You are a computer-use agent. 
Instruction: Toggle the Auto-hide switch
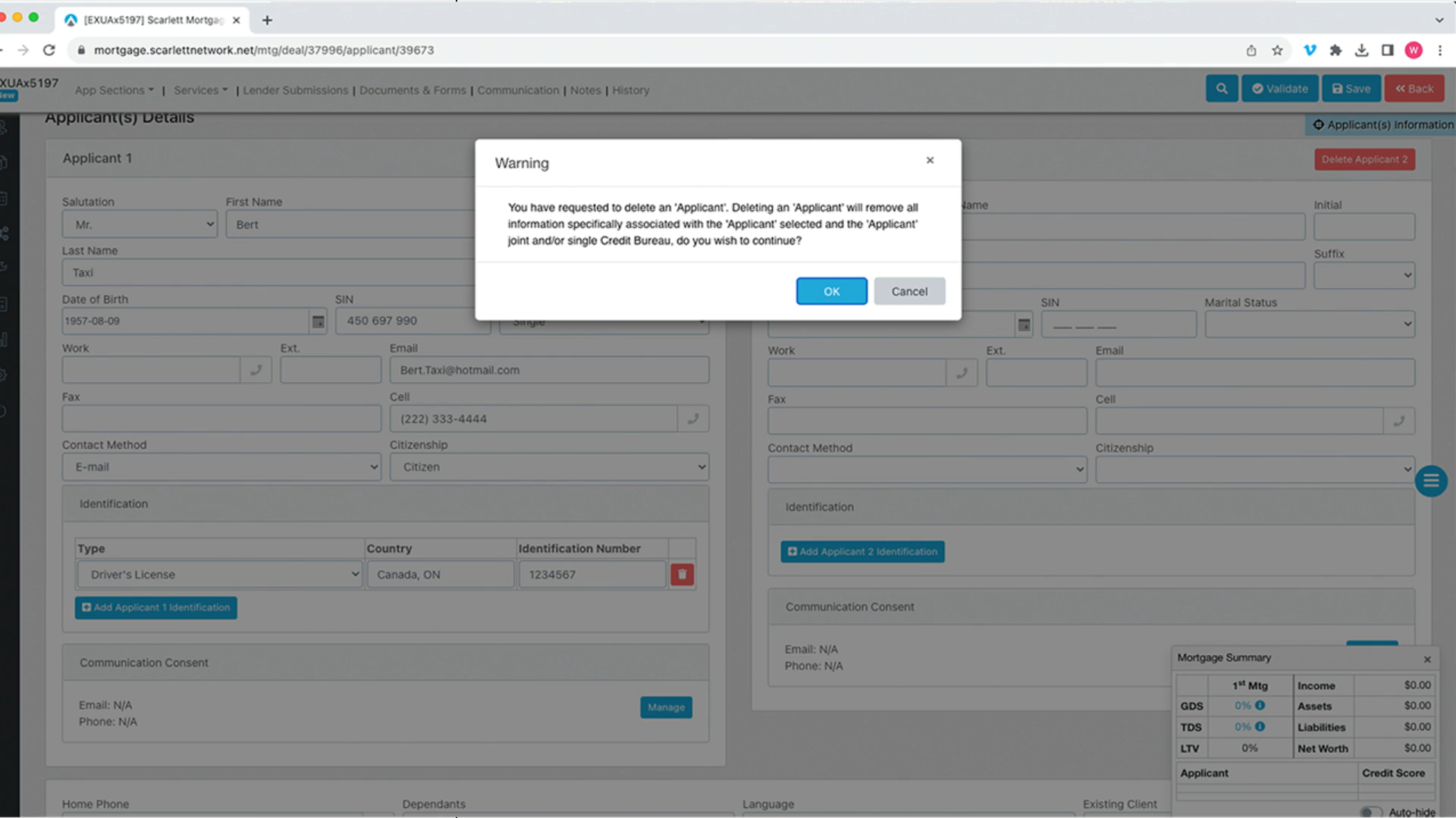(x=1370, y=812)
